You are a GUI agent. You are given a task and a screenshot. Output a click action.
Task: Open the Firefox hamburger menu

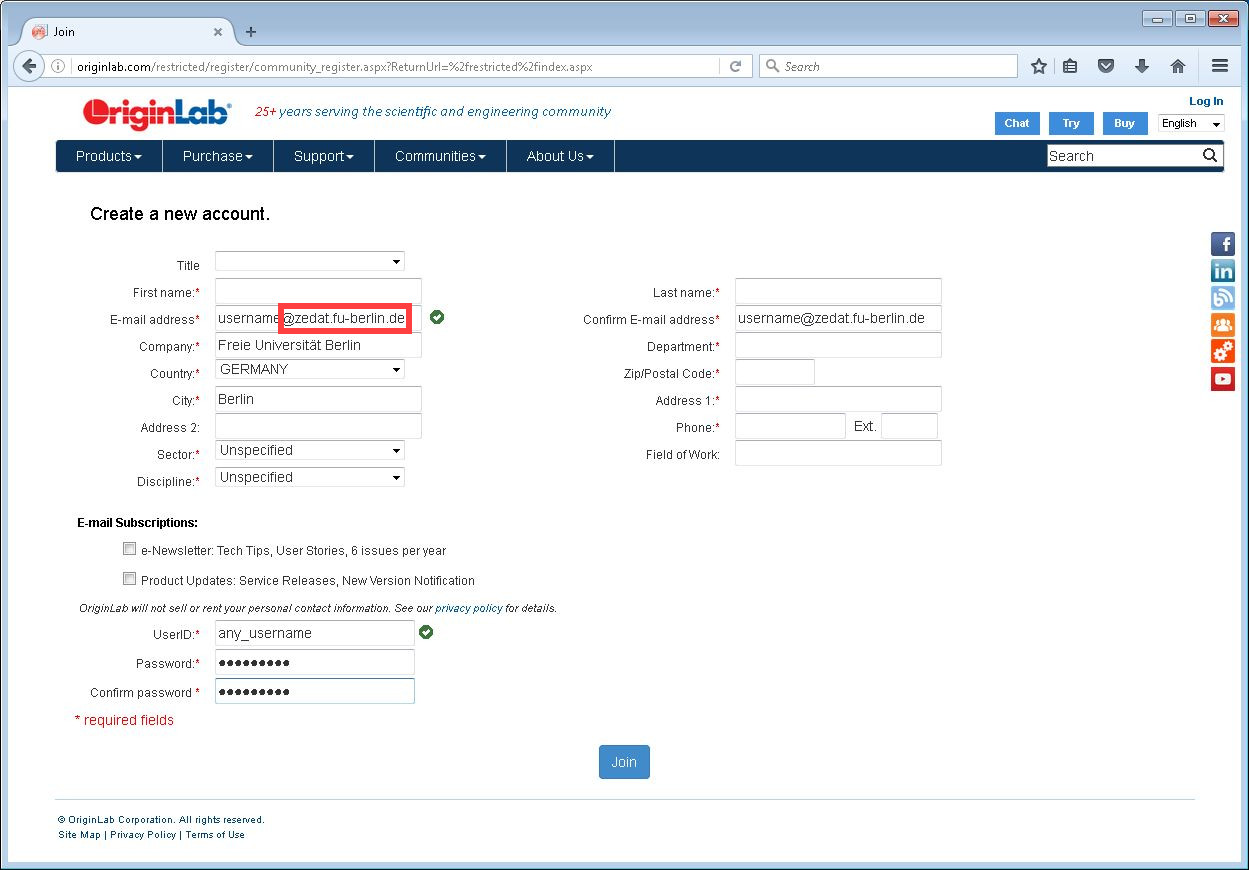1220,66
